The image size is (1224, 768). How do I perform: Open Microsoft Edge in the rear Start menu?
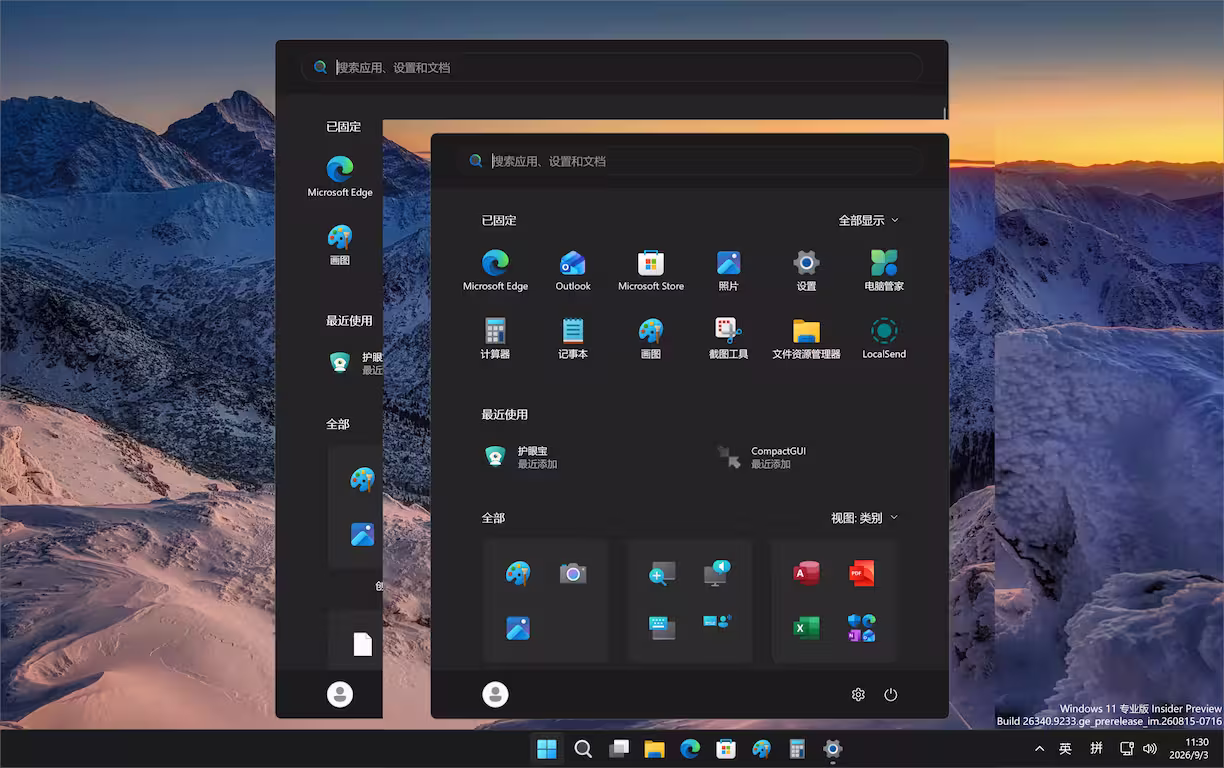(x=340, y=177)
